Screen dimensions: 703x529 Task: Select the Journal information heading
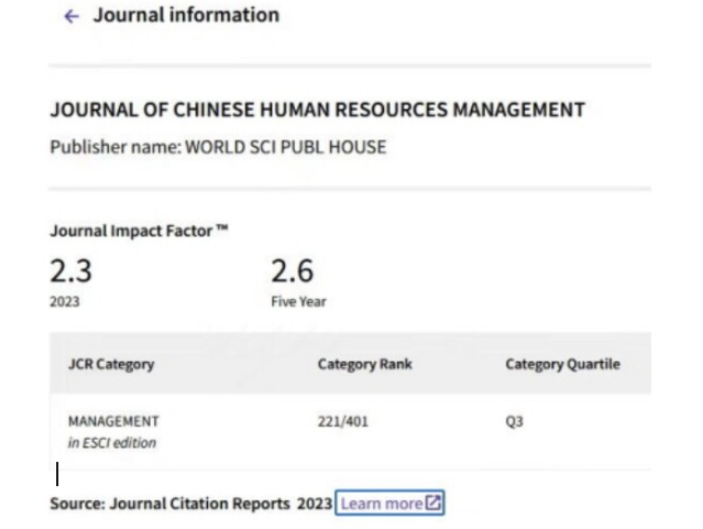pyautogui.click(x=186, y=15)
